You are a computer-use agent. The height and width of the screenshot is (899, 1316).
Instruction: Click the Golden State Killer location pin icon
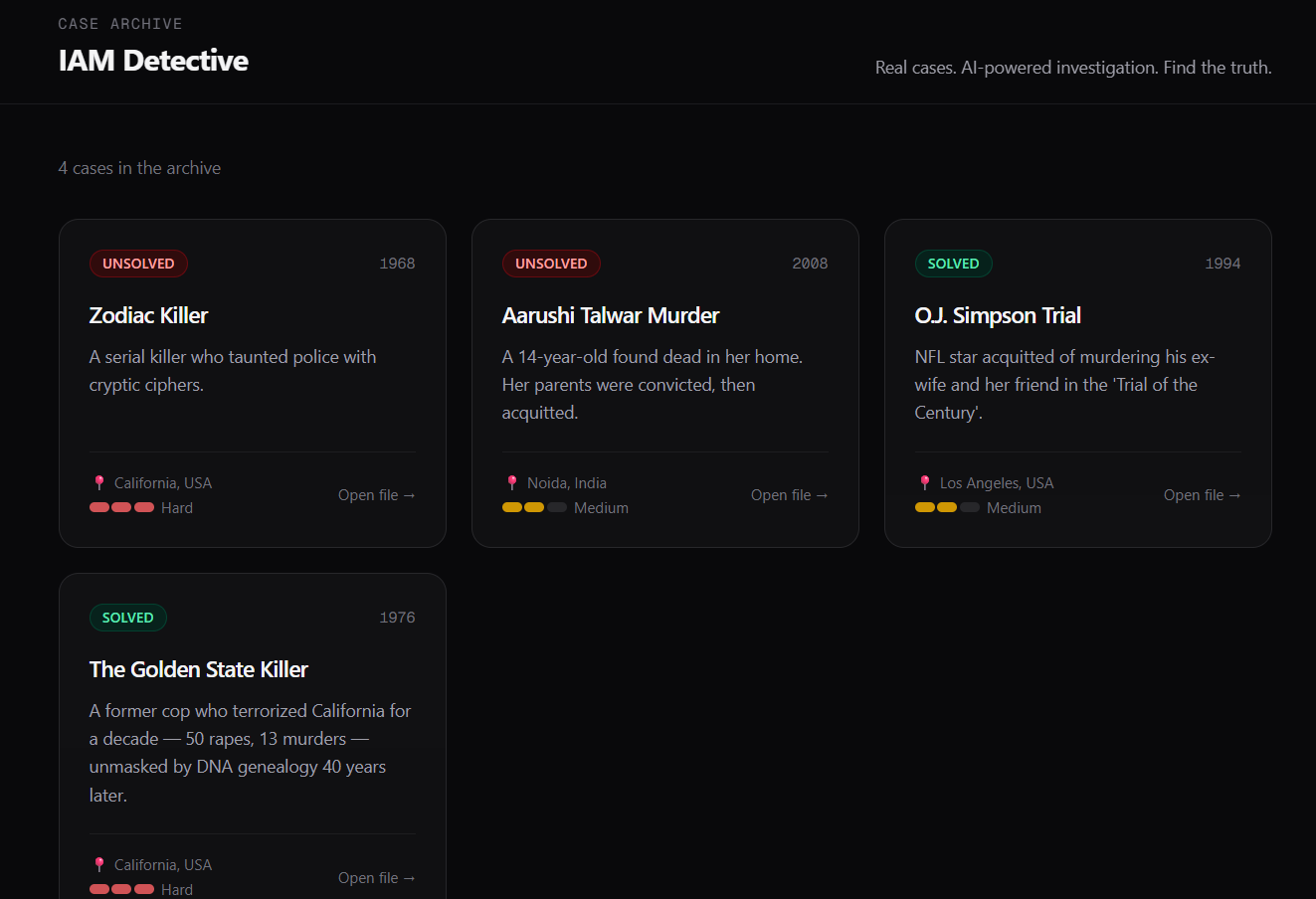coord(99,864)
